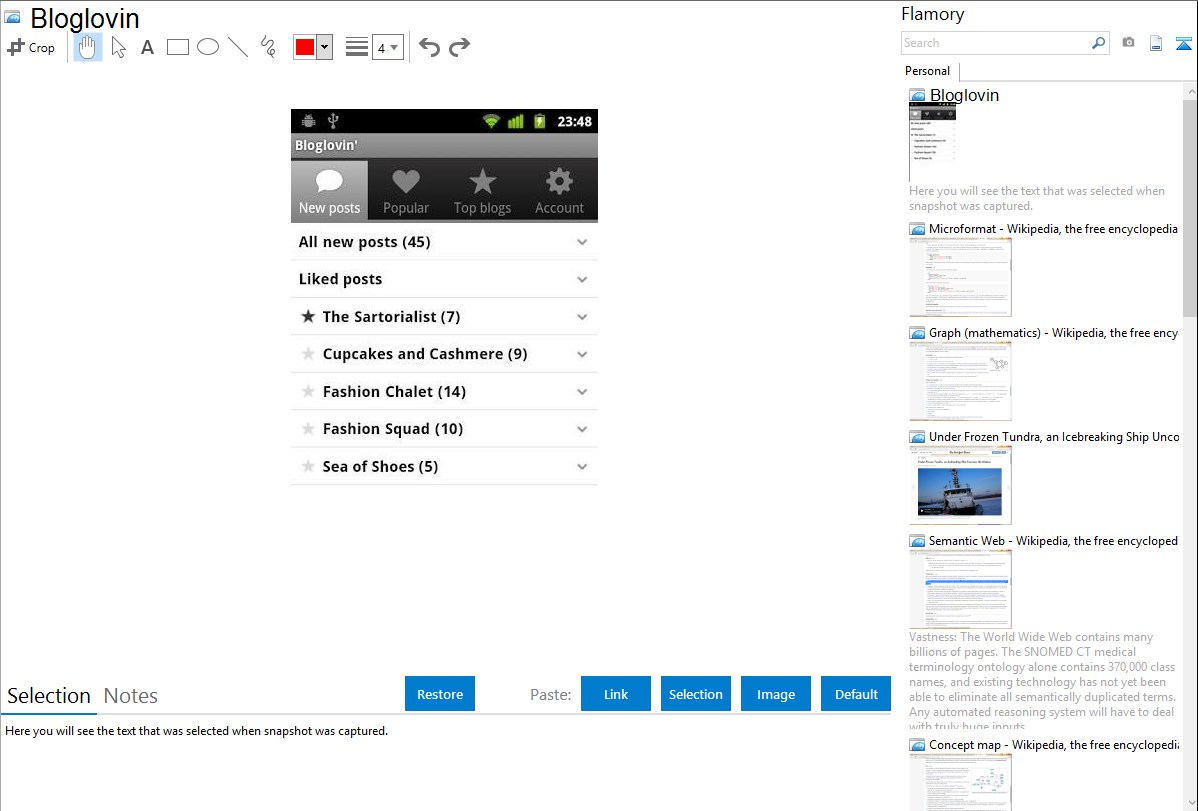Open the New posts tab in phone screenshot
This screenshot has height=811, width=1198.
pyautogui.click(x=329, y=190)
